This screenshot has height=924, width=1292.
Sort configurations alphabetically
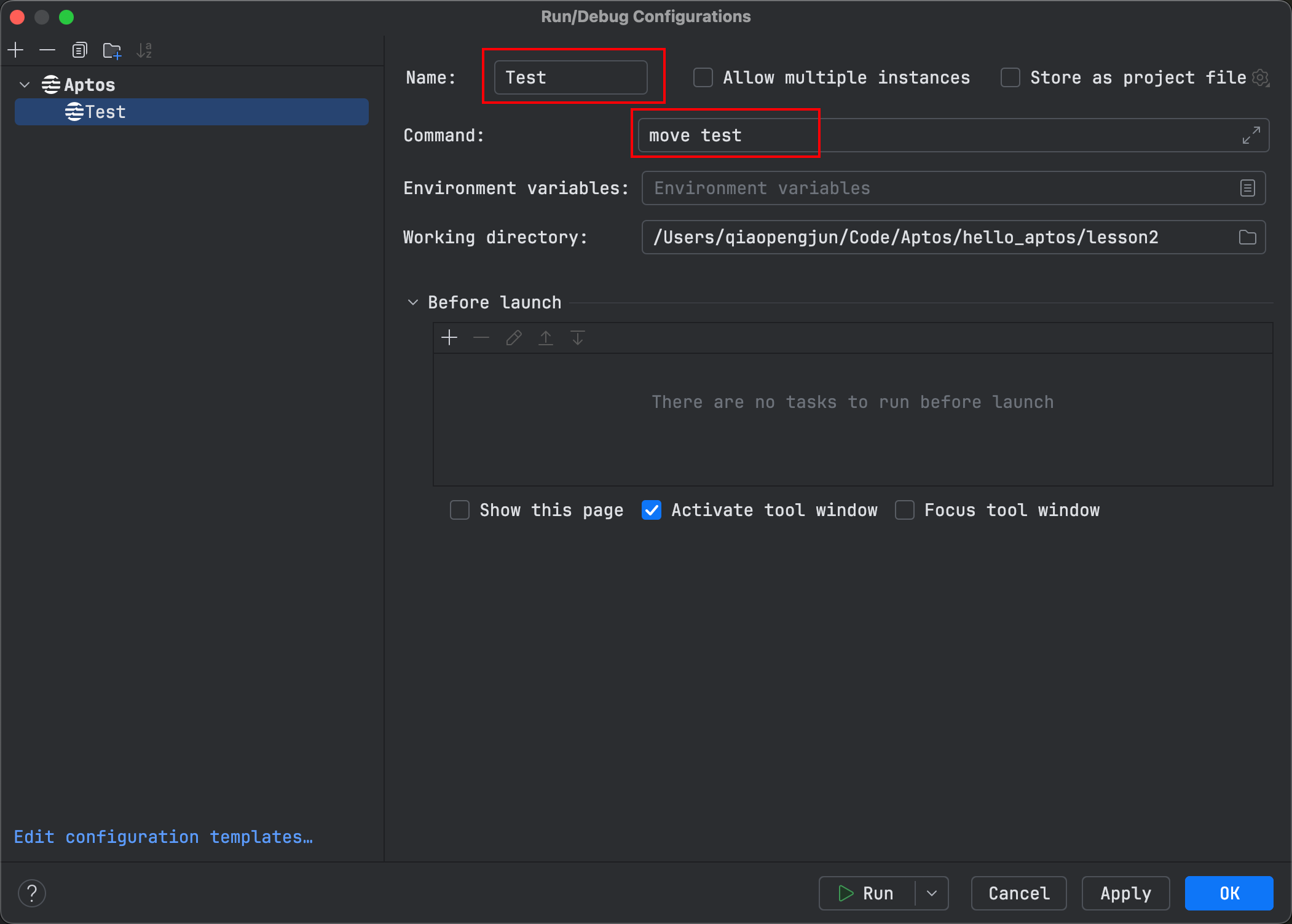click(144, 50)
